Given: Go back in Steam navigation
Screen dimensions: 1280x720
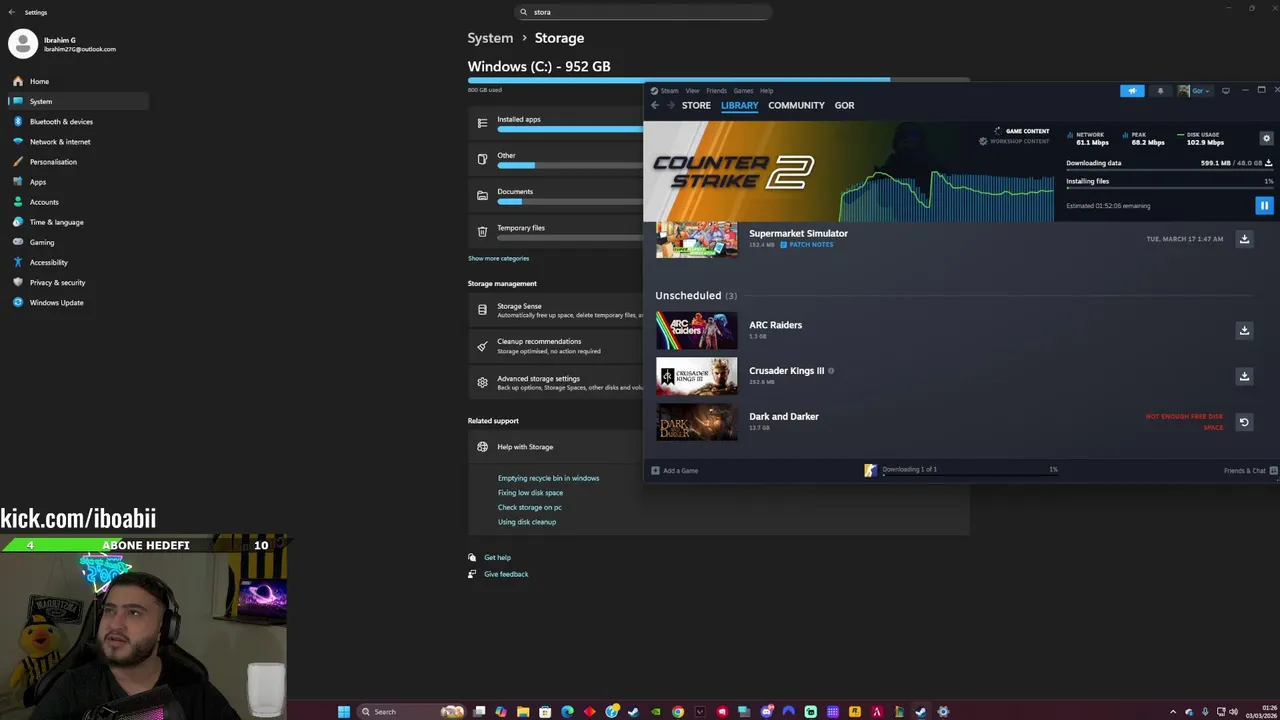Looking at the screenshot, I should point(655,105).
